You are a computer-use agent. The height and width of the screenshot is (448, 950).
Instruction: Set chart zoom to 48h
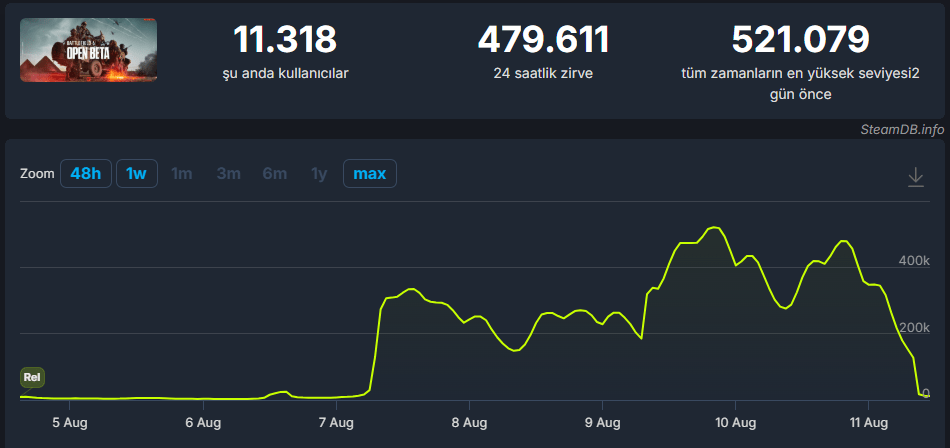[85, 174]
